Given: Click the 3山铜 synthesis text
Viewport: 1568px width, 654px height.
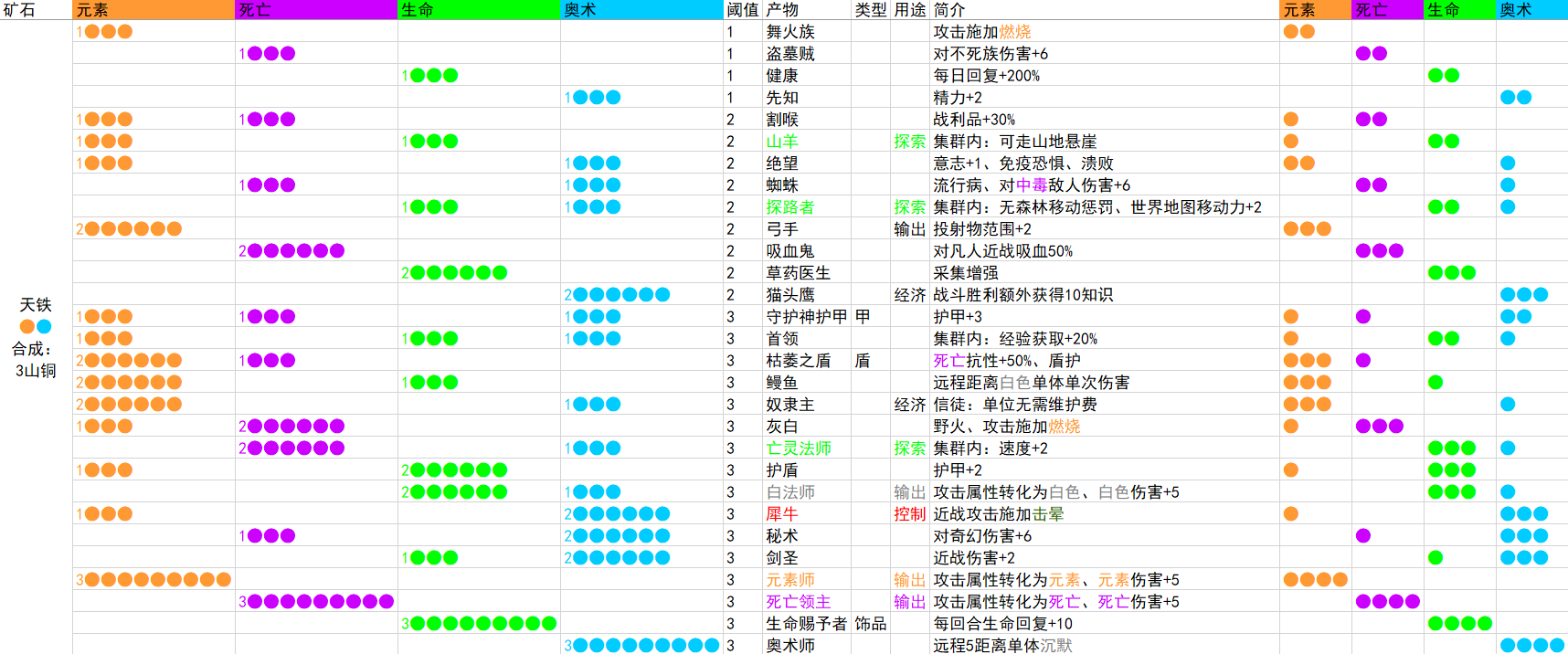Looking at the screenshot, I should tap(36, 371).
